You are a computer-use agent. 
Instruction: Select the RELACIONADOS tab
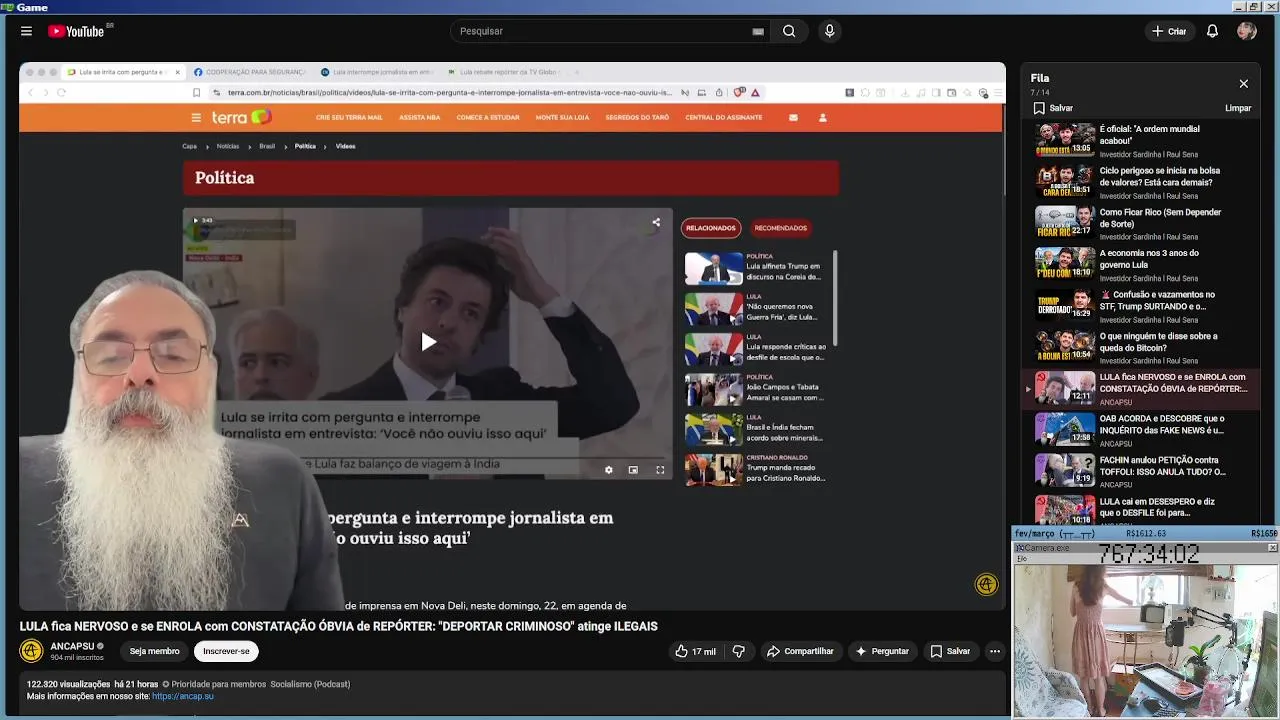(711, 228)
